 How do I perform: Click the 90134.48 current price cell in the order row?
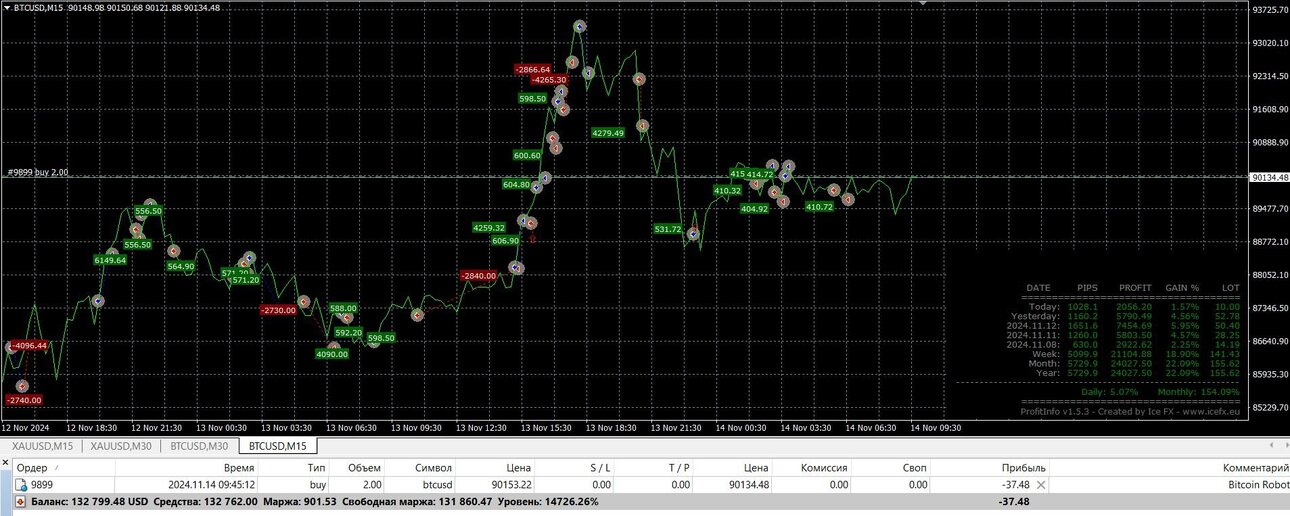pos(748,485)
